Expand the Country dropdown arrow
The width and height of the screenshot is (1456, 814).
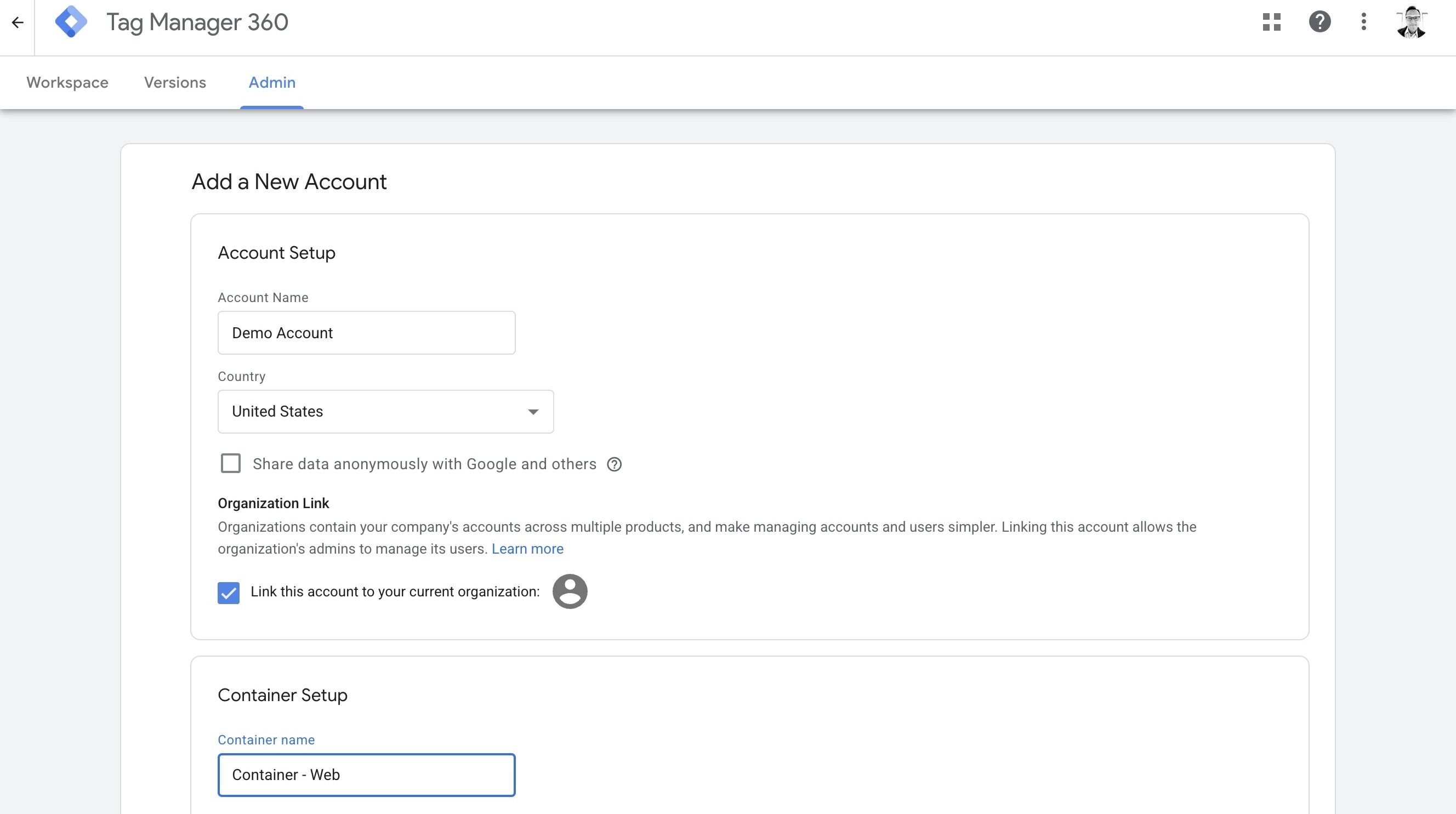(x=532, y=412)
